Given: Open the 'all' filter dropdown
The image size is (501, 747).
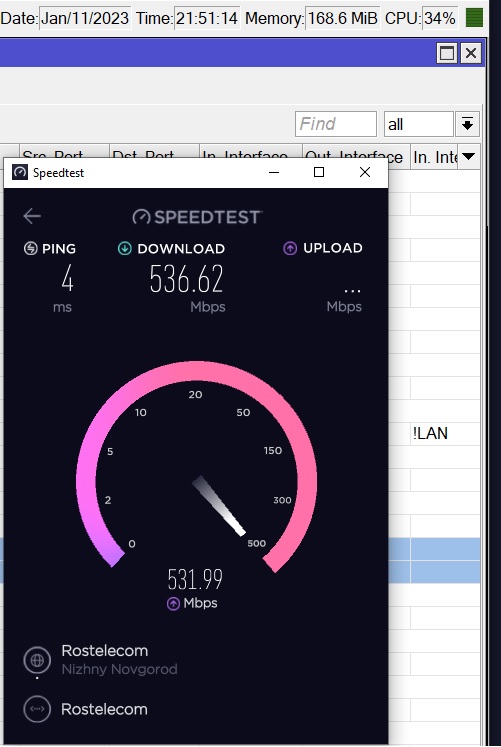Looking at the screenshot, I should 419,124.
